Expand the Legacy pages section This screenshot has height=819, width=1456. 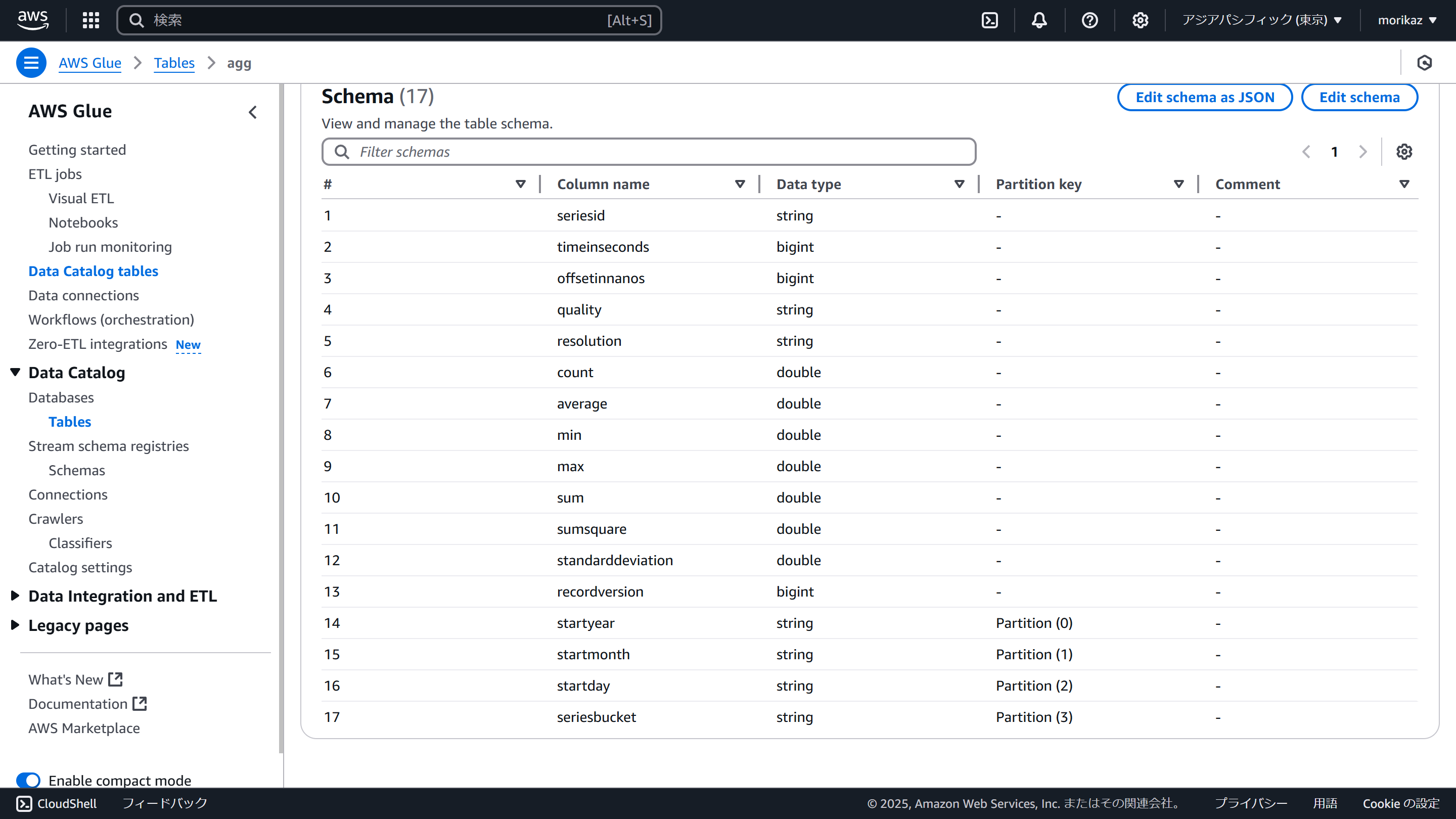[15, 625]
